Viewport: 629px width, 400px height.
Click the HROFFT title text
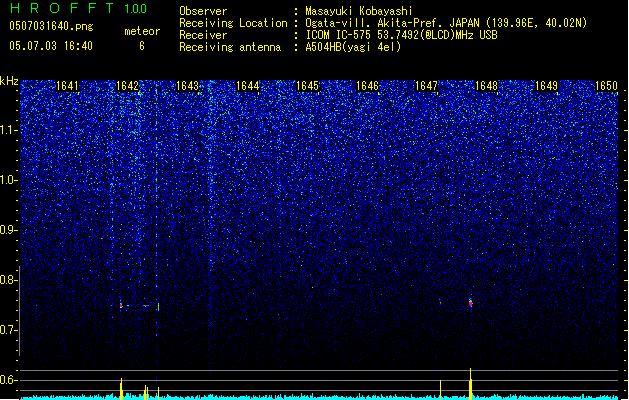tap(61, 8)
